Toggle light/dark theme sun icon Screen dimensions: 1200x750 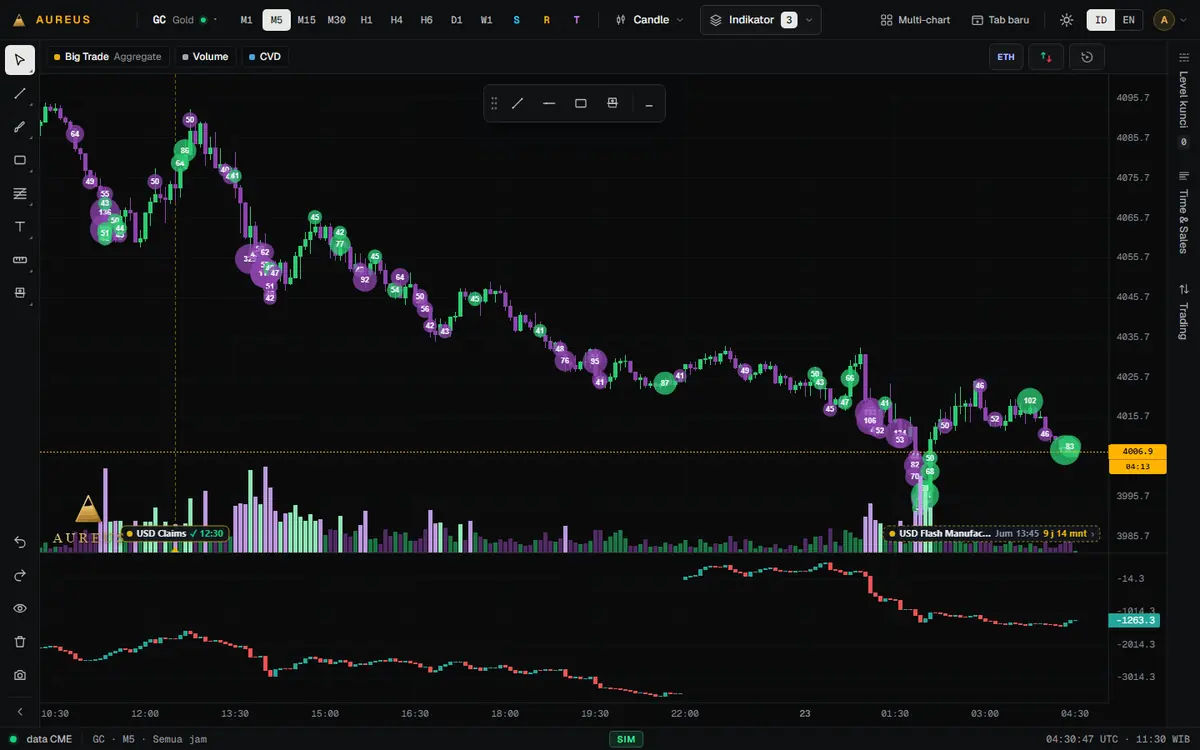(x=1067, y=20)
